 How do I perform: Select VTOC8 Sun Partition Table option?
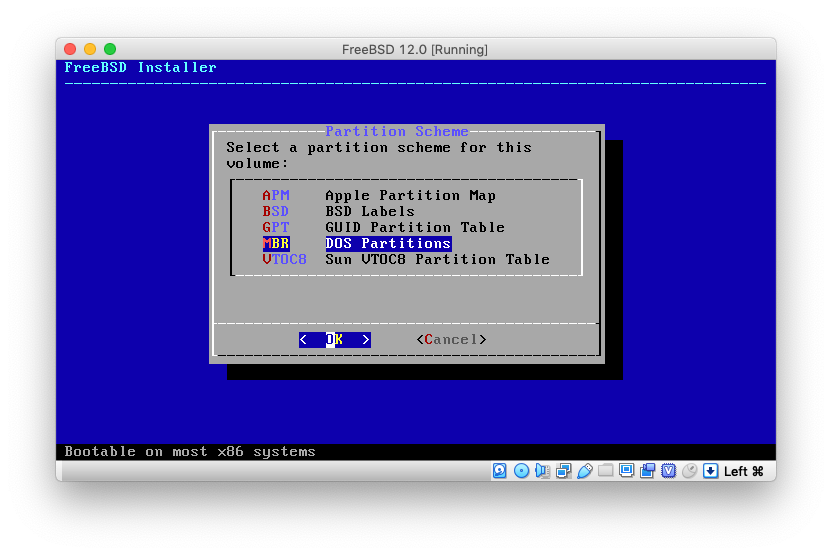click(405, 260)
